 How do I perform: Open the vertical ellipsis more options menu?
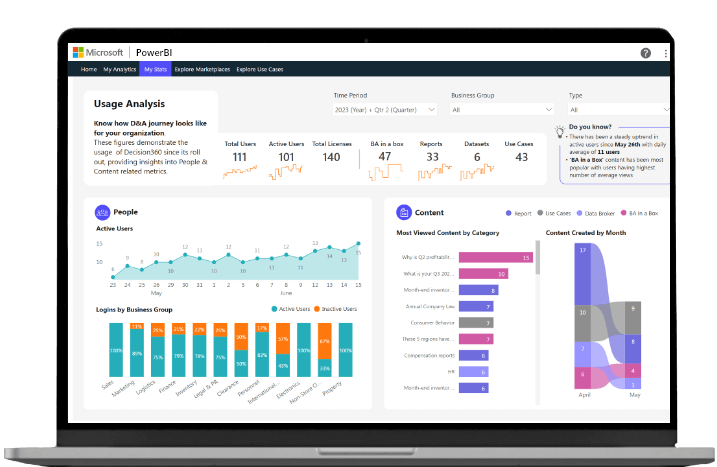[666, 53]
